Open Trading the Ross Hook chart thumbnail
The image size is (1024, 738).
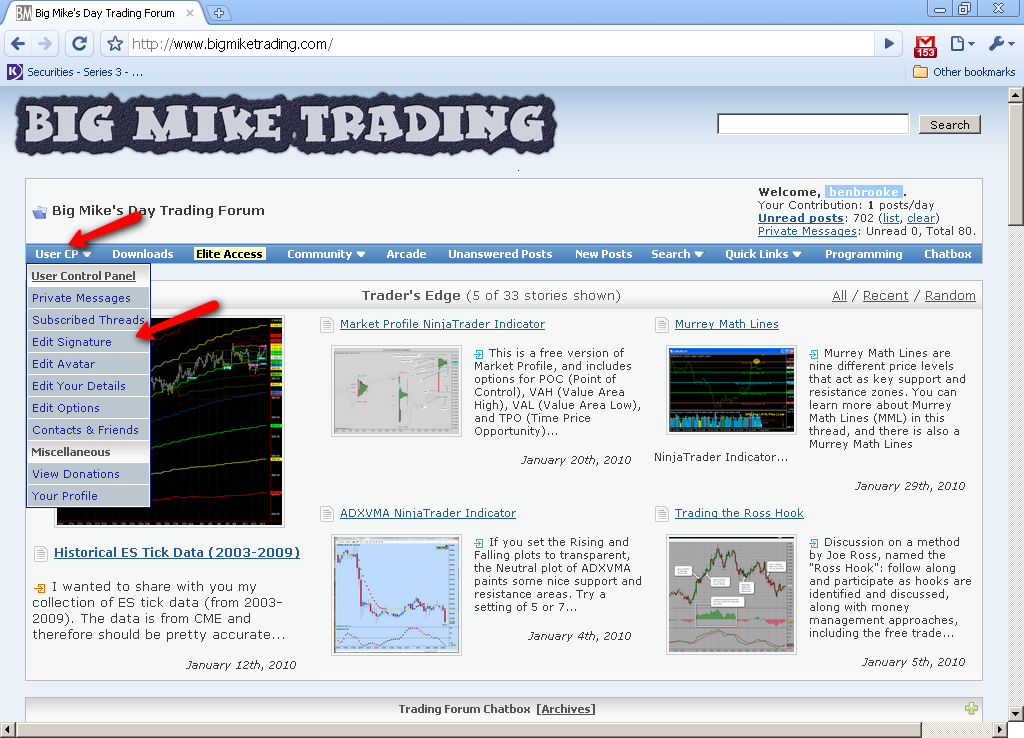(731, 594)
